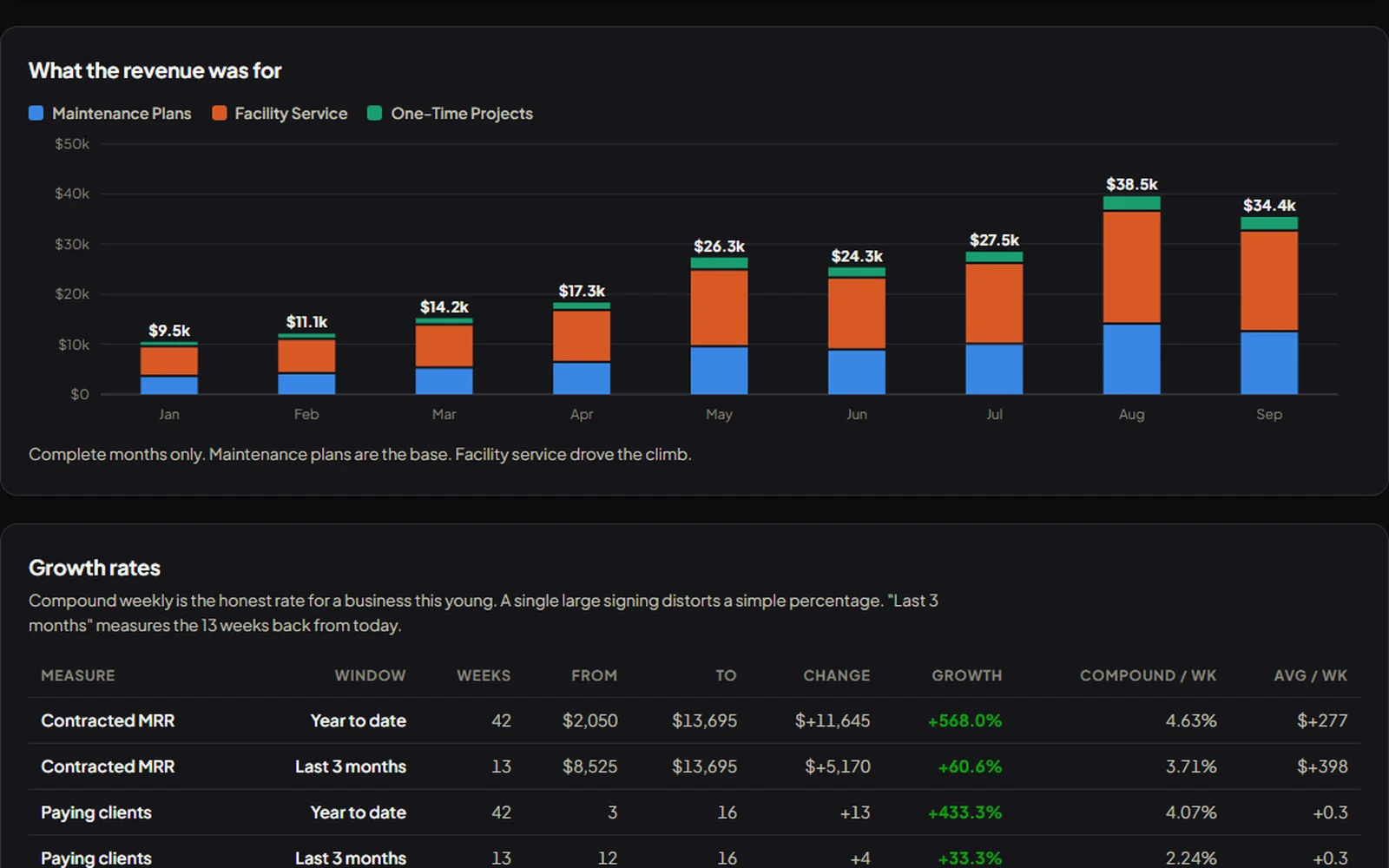The width and height of the screenshot is (1389, 868).
Task: Click the WINDOW column header
Action: tap(370, 675)
